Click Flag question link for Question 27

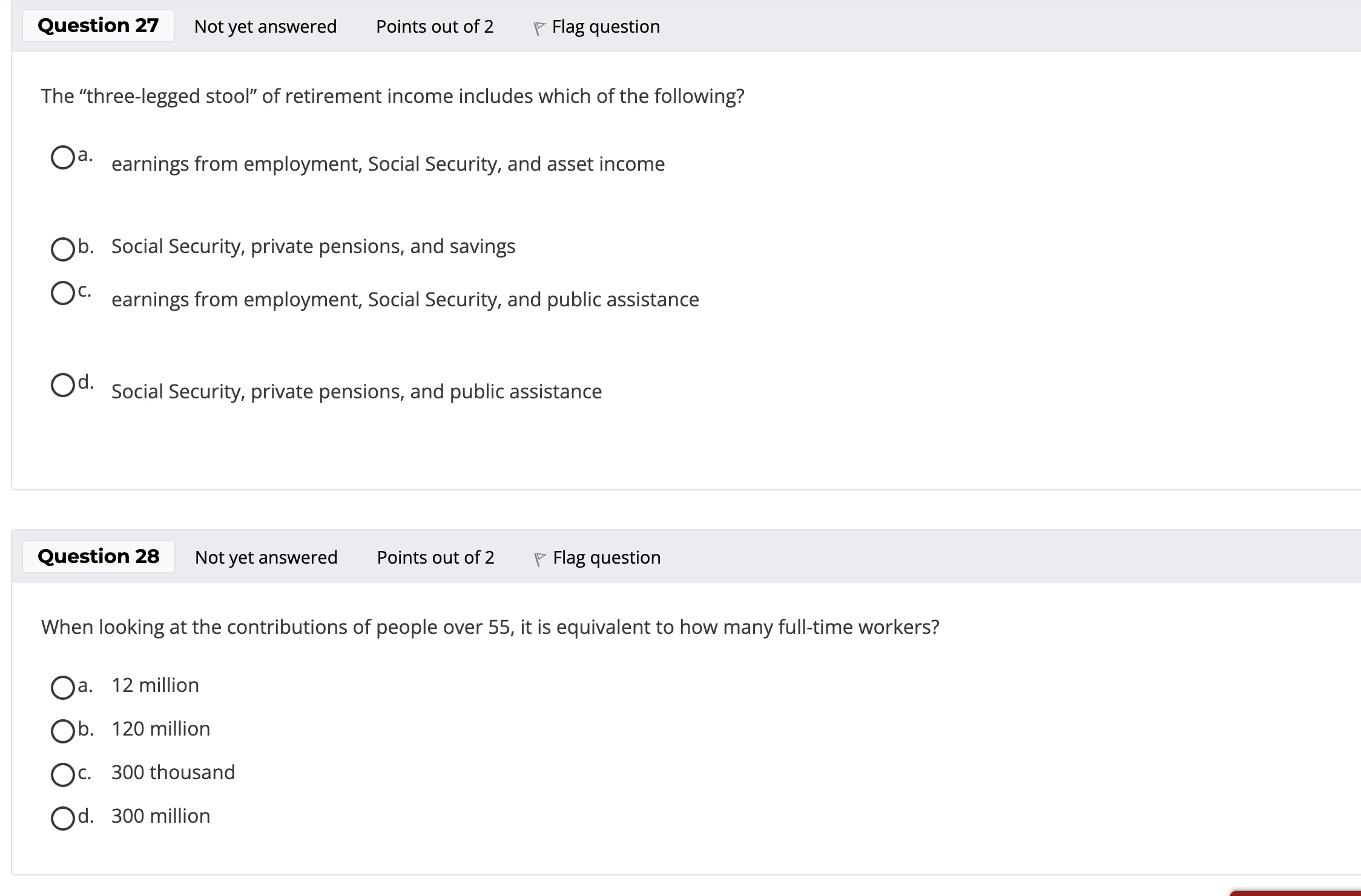point(605,27)
